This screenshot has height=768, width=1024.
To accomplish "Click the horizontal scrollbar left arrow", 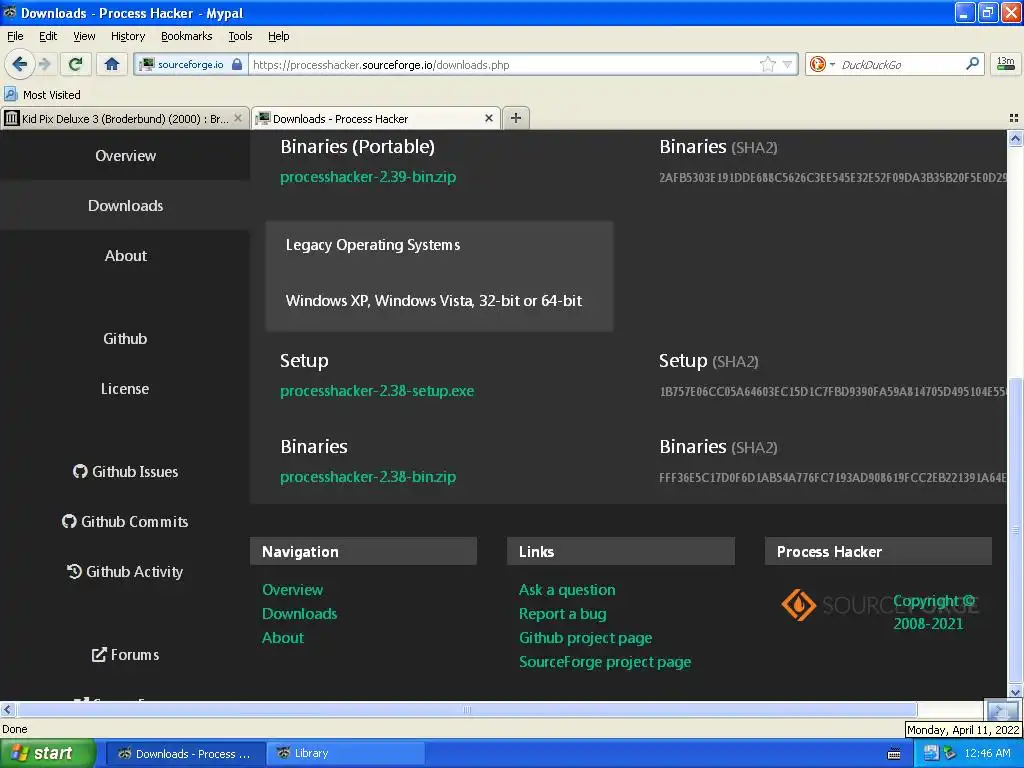I will coord(7,709).
